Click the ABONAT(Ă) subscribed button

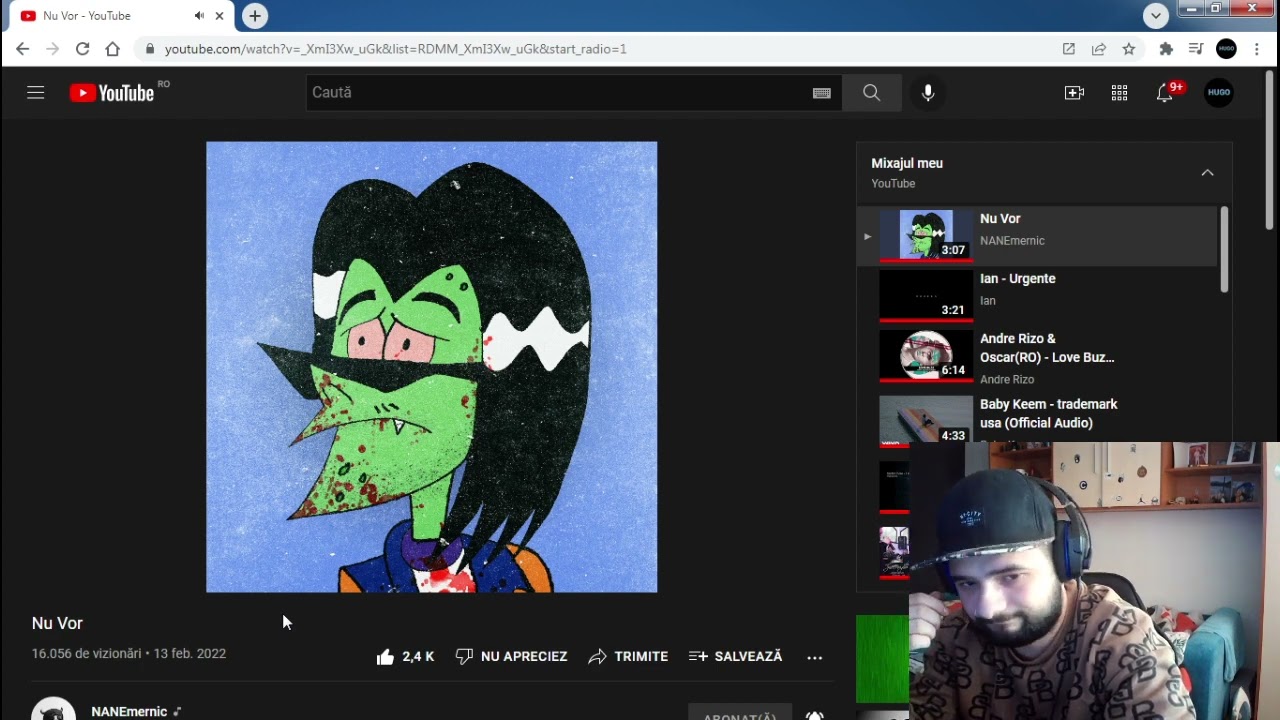point(740,714)
